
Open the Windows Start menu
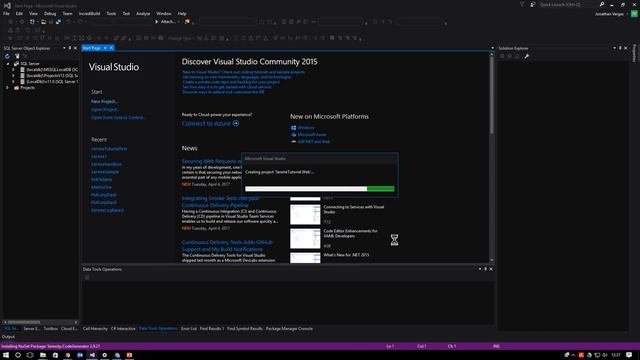pos(6,355)
